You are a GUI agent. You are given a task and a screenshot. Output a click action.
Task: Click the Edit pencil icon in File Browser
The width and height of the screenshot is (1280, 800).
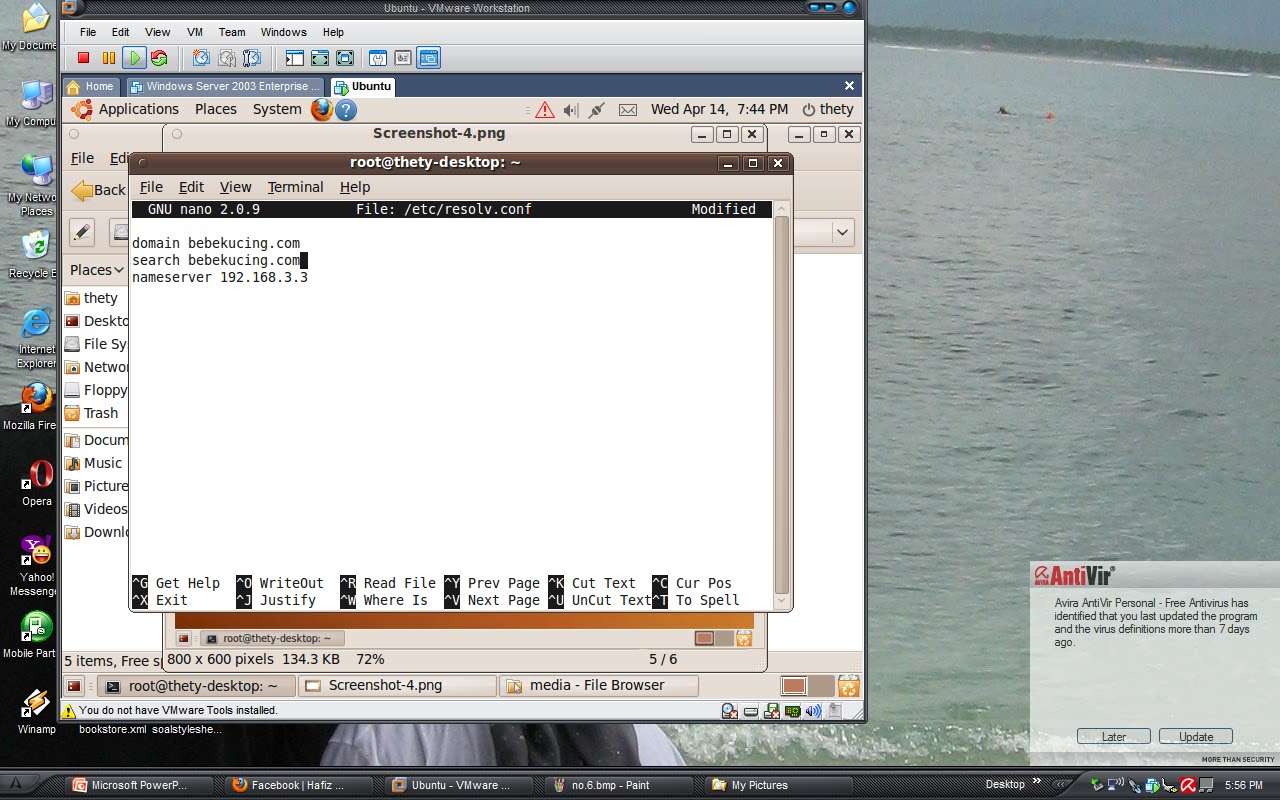click(82, 232)
